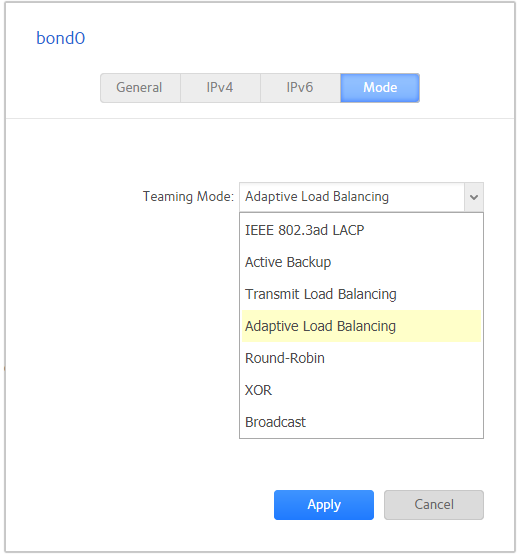Choose IEEE 802.3ad LACP from the list
519x557 pixels.
tap(361, 230)
